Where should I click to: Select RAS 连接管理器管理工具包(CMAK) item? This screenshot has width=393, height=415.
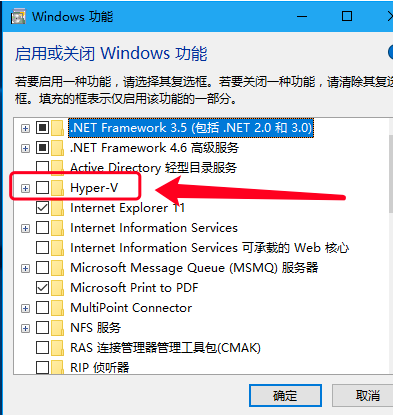(165, 348)
